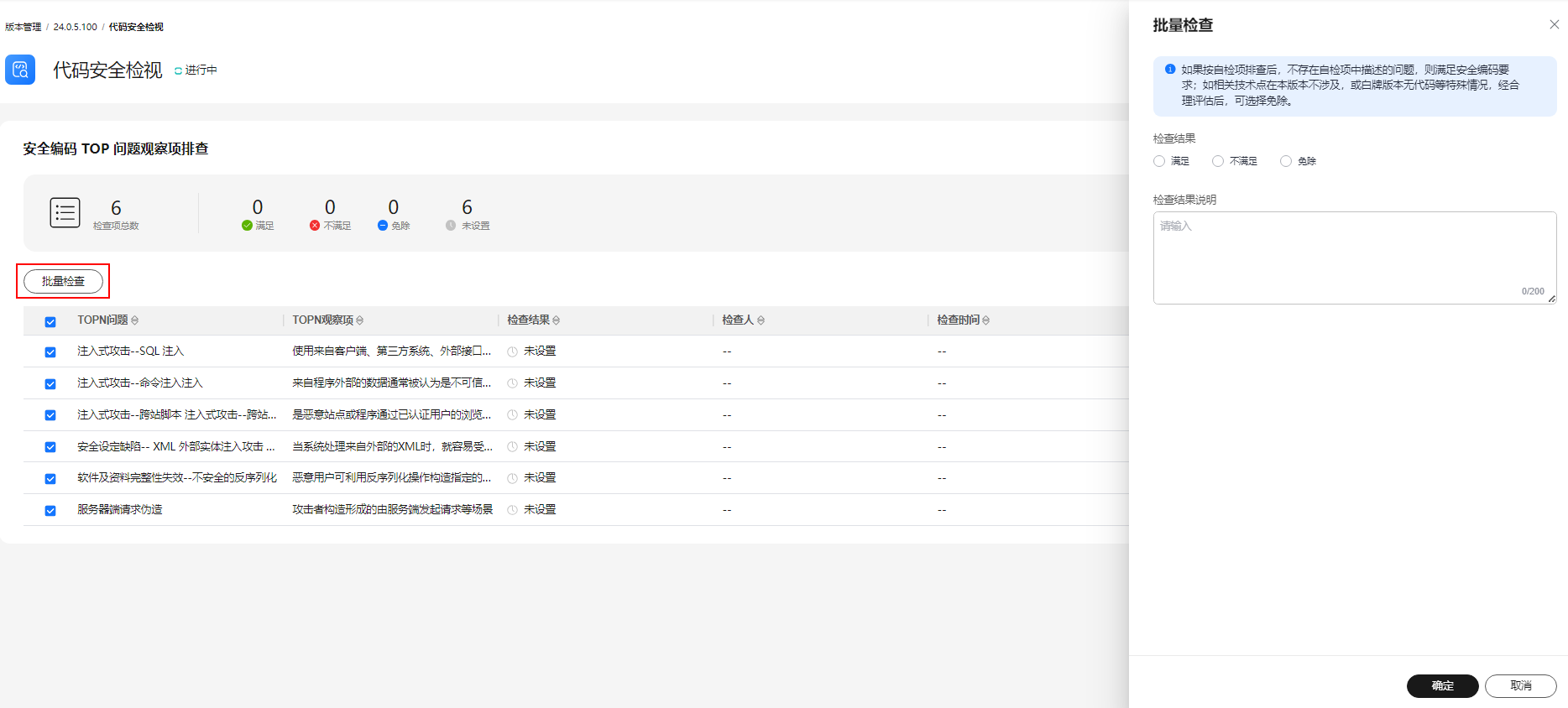Click the info icon in the notice banner
Screen dimensions: 1568x708
tap(1170, 70)
